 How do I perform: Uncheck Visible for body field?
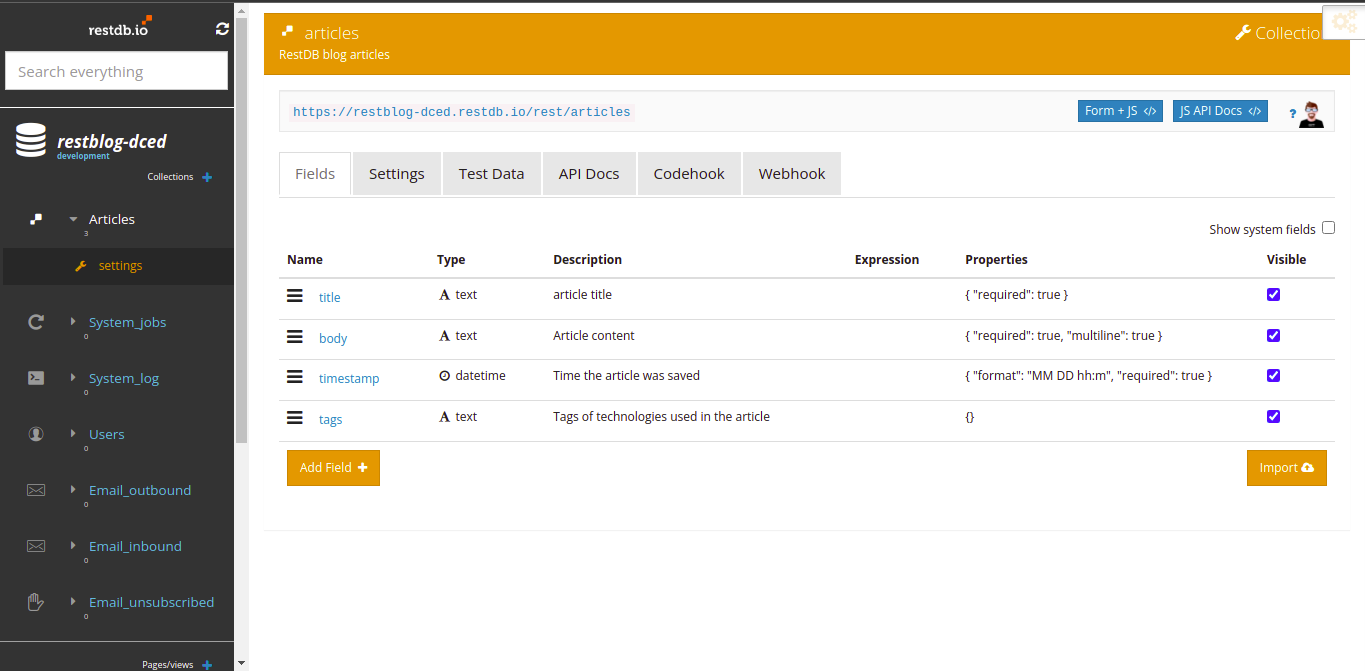click(1273, 335)
